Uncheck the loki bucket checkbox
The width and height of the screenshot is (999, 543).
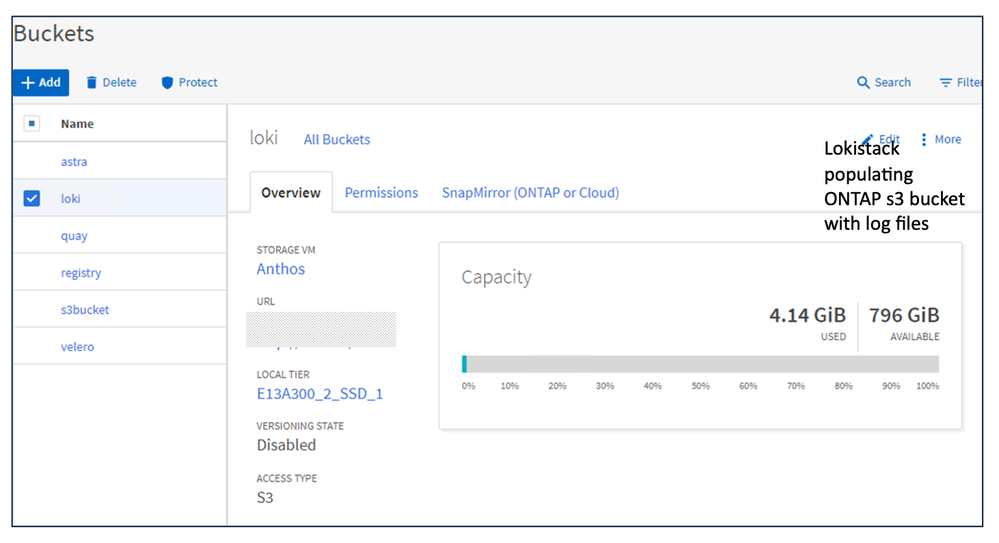coord(32,199)
